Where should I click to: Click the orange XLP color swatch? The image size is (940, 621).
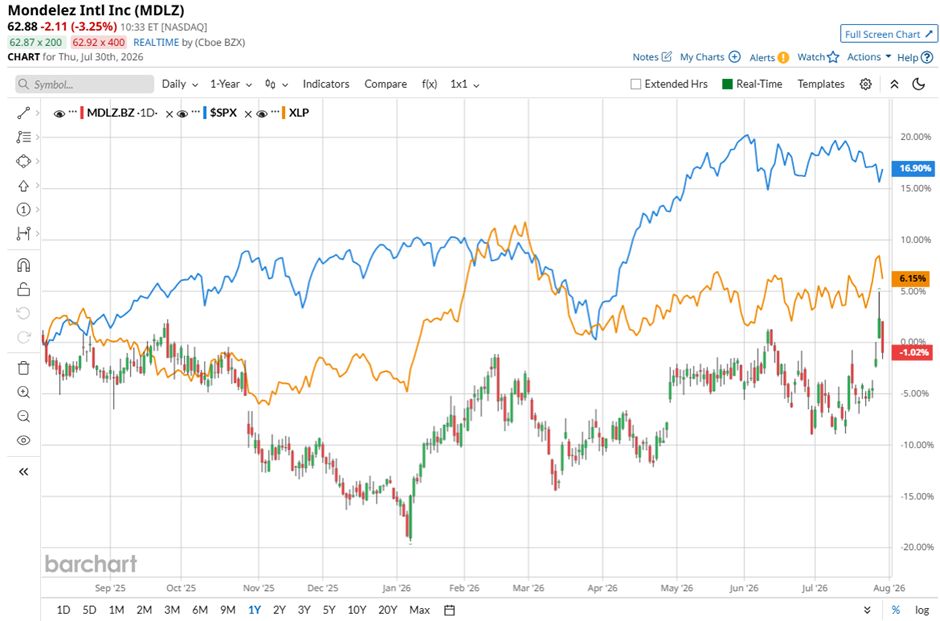[284, 113]
